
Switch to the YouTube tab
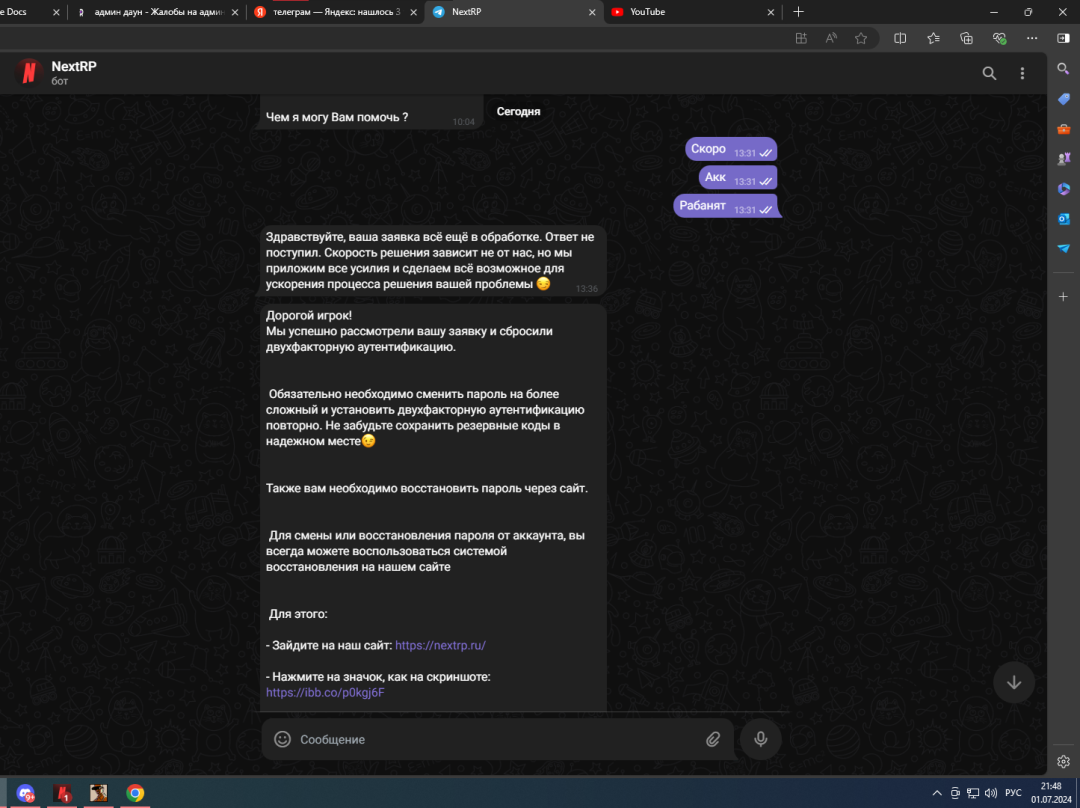click(692, 12)
